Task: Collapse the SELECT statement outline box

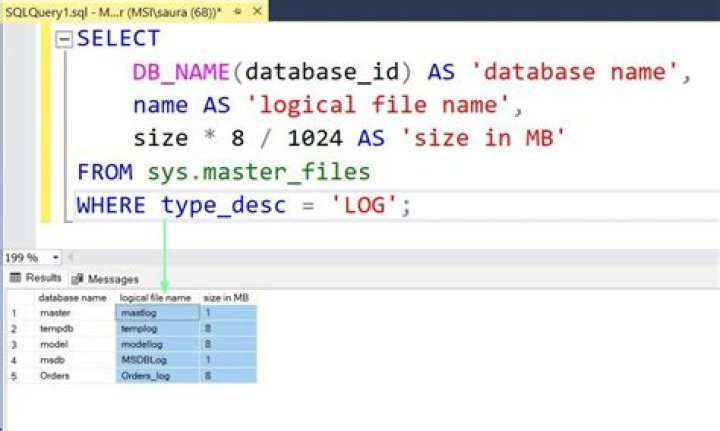Action: coord(64,39)
